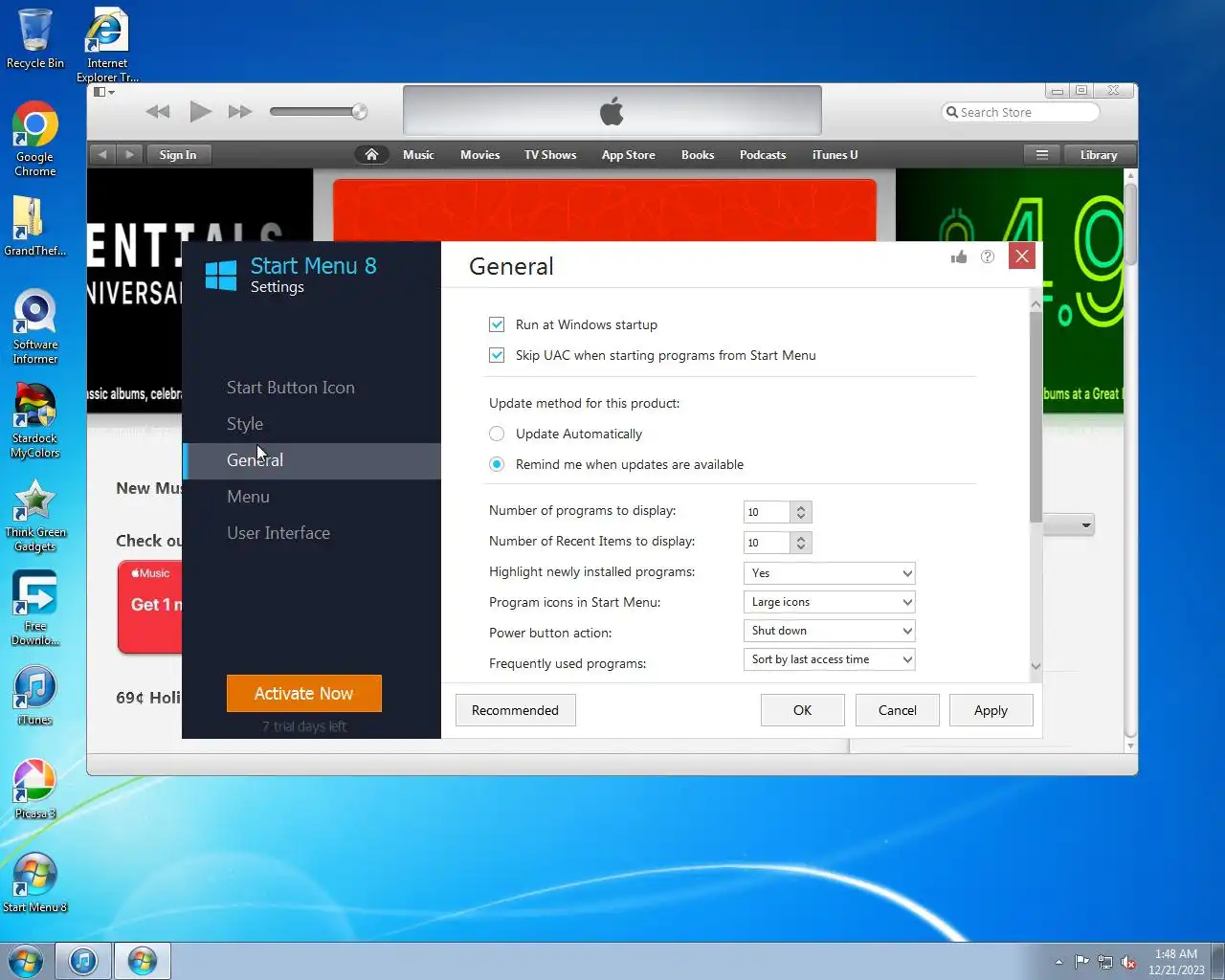
Task: Click Activate Now button
Action: point(304,694)
